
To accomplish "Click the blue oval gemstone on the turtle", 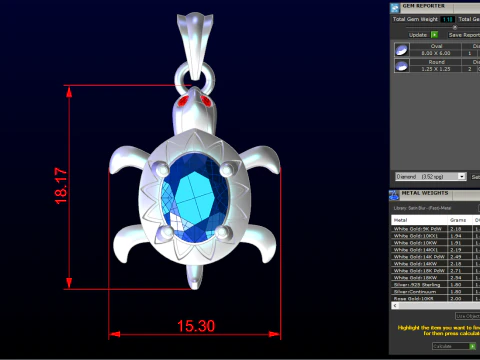I will 195,198.
